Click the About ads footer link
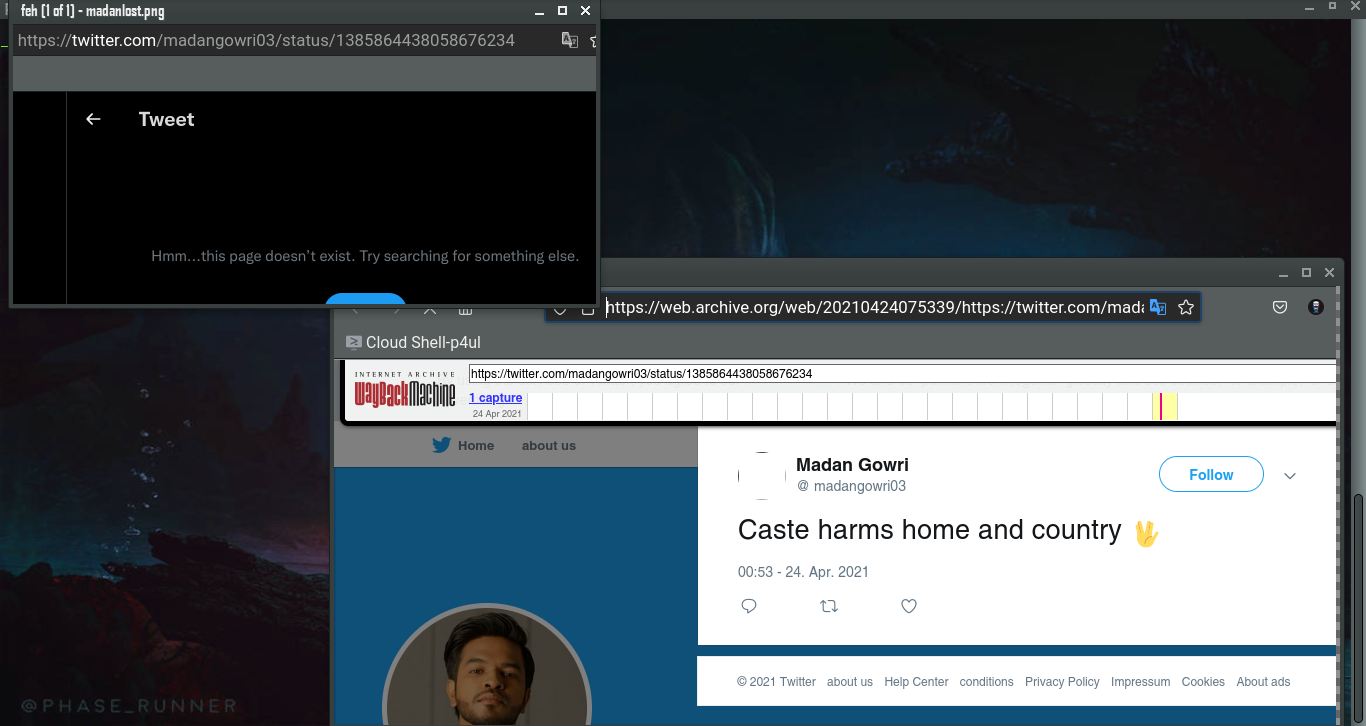This screenshot has height=726, width=1366. coord(1263,682)
